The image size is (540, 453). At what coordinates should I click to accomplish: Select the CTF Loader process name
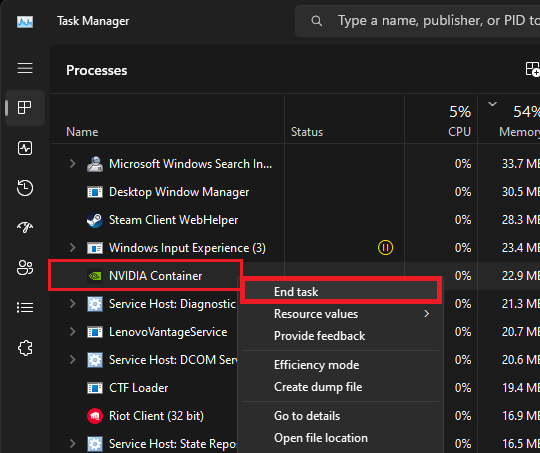[x=138, y=388]
